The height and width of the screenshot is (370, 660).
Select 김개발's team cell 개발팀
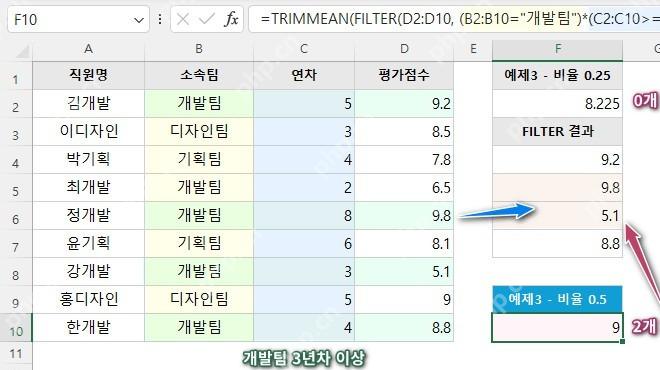(x=199, y=104)
